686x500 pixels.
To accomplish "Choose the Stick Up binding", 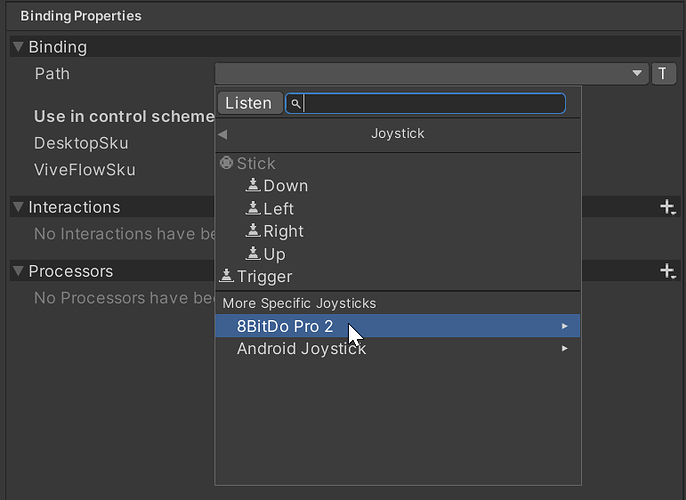I will point(274,254).
